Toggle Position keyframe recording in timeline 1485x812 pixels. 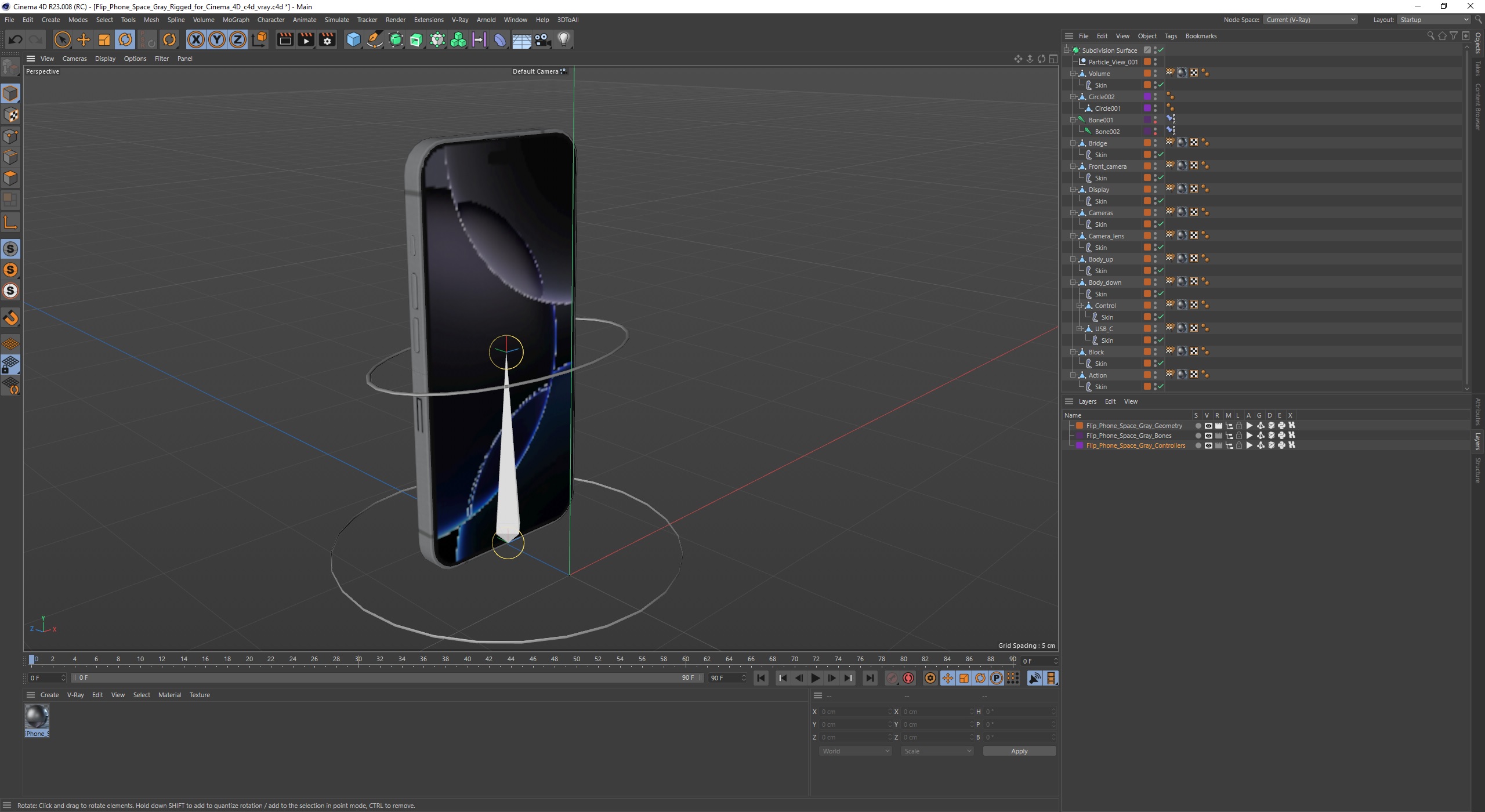coord(947,678)
